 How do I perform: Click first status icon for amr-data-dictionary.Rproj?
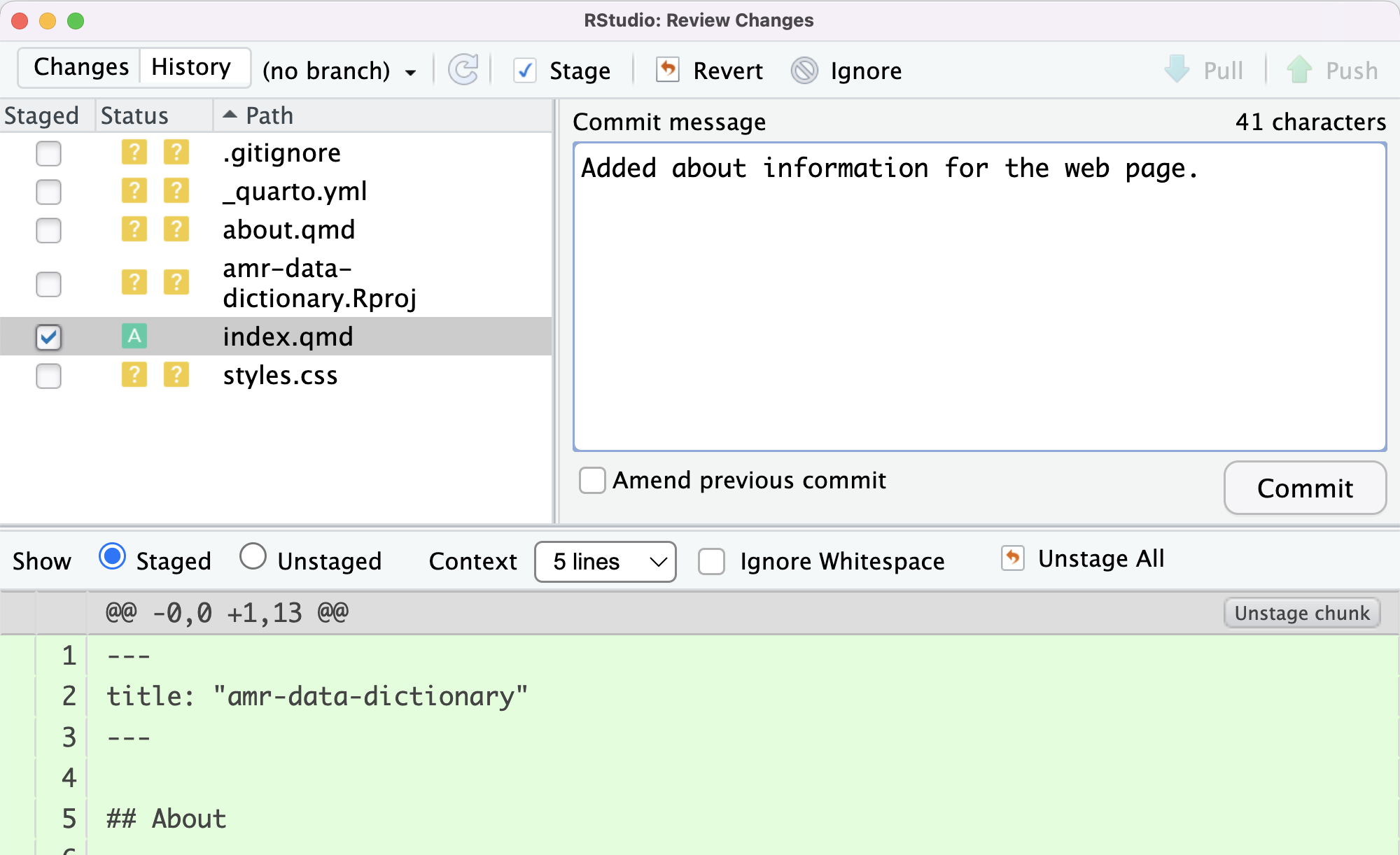tap(134, 283)
